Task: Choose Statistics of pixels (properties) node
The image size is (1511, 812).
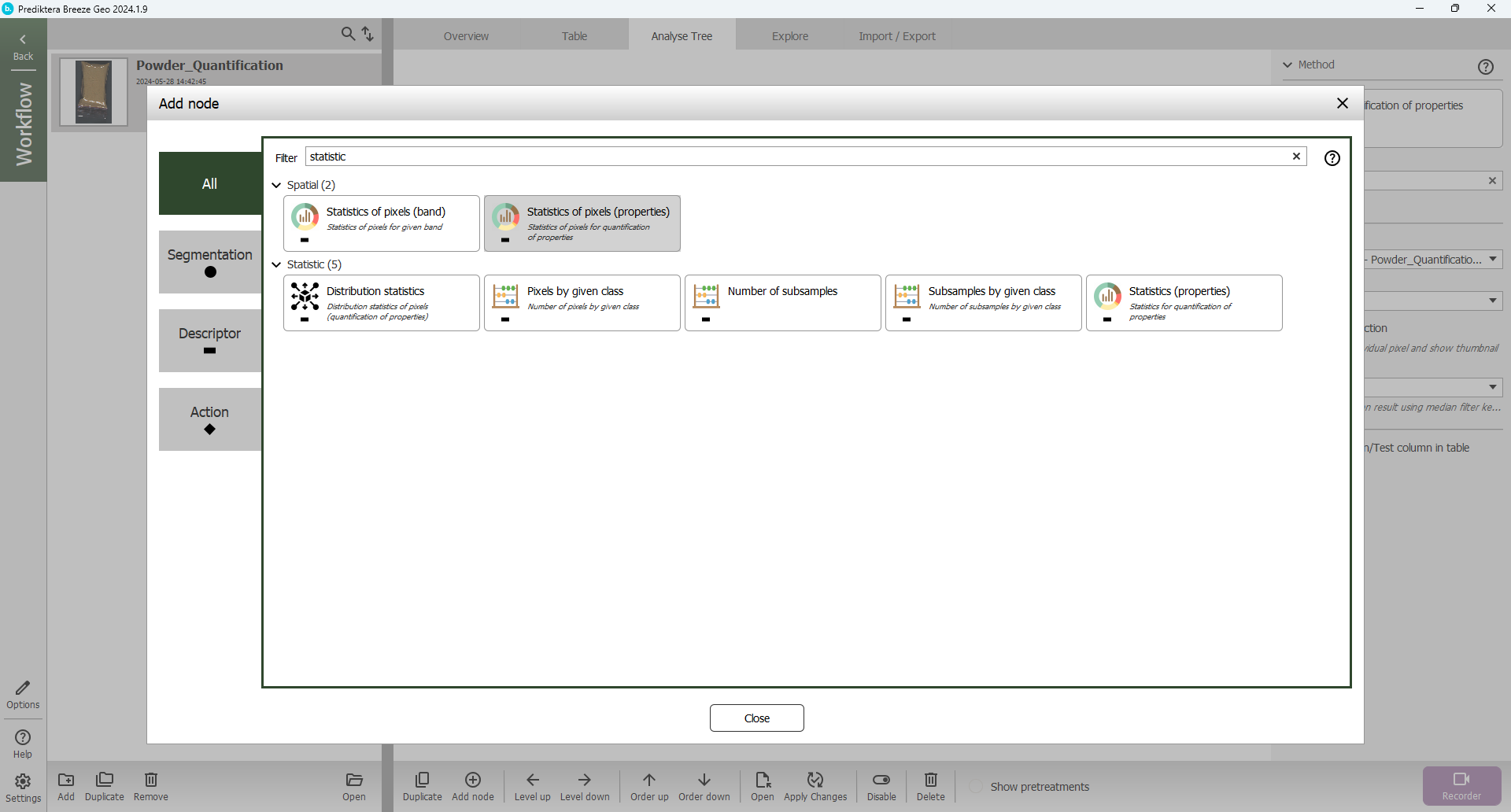Action: [582, 223]
